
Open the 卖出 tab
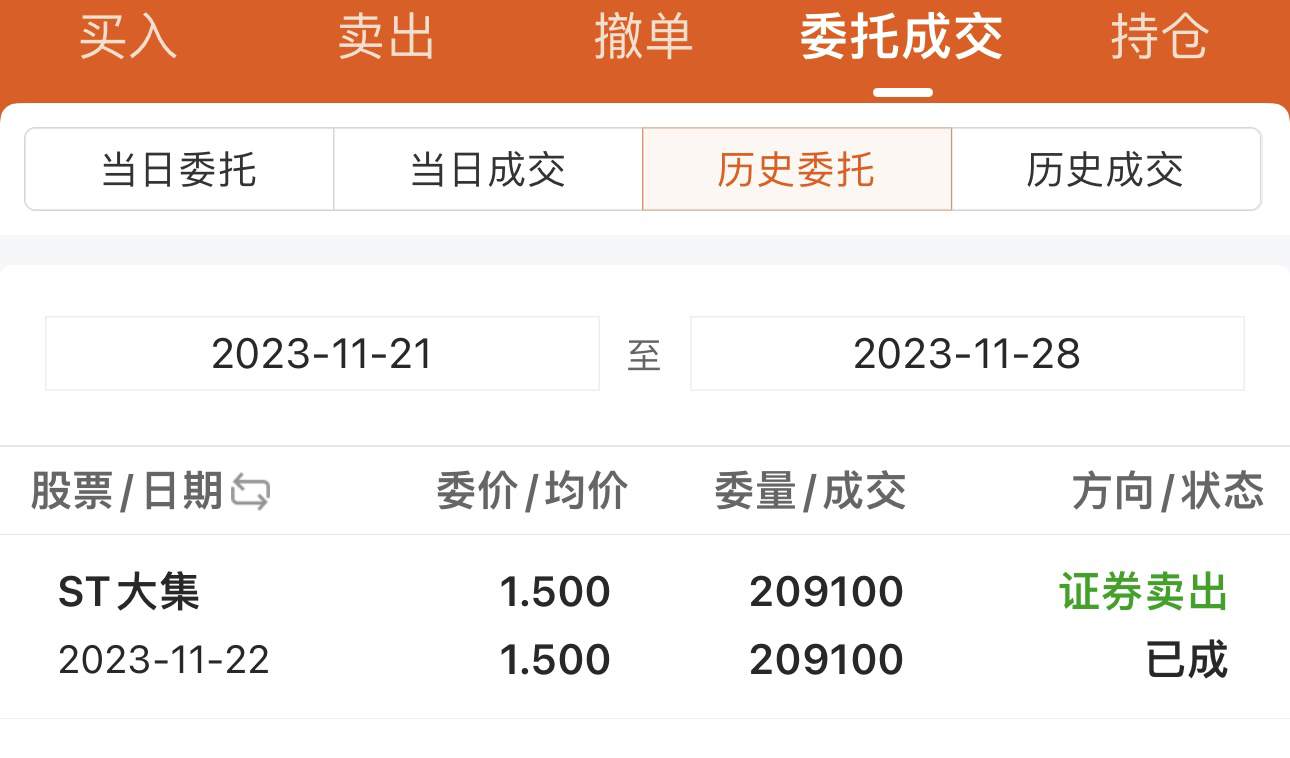pos(387,38)
